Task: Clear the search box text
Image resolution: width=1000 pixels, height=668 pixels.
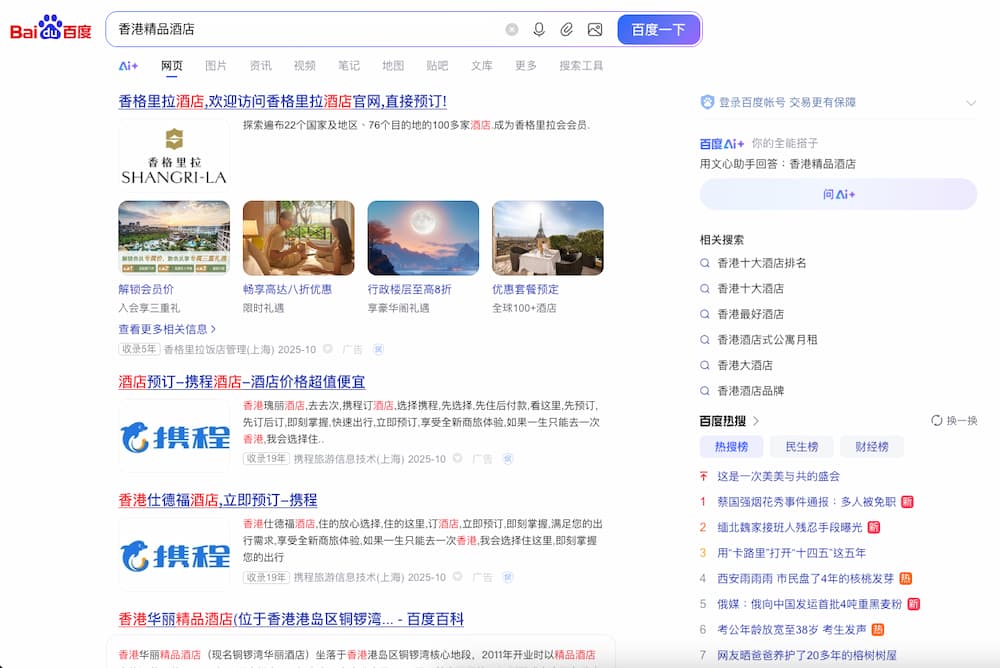Action: point(512,30)
